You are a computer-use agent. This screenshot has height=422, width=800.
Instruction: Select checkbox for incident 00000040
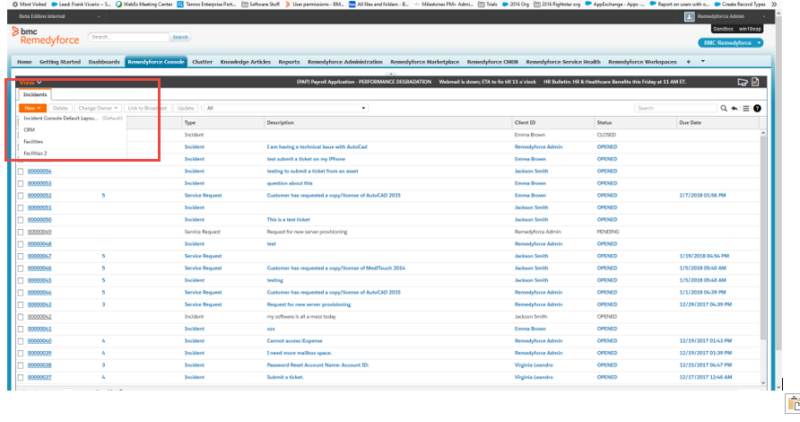coord(21,341)
